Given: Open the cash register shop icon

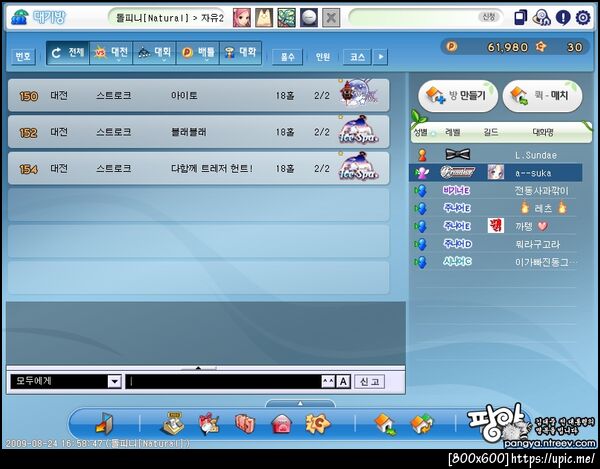Looking at the screenshot, I should [x=172, y=423].
